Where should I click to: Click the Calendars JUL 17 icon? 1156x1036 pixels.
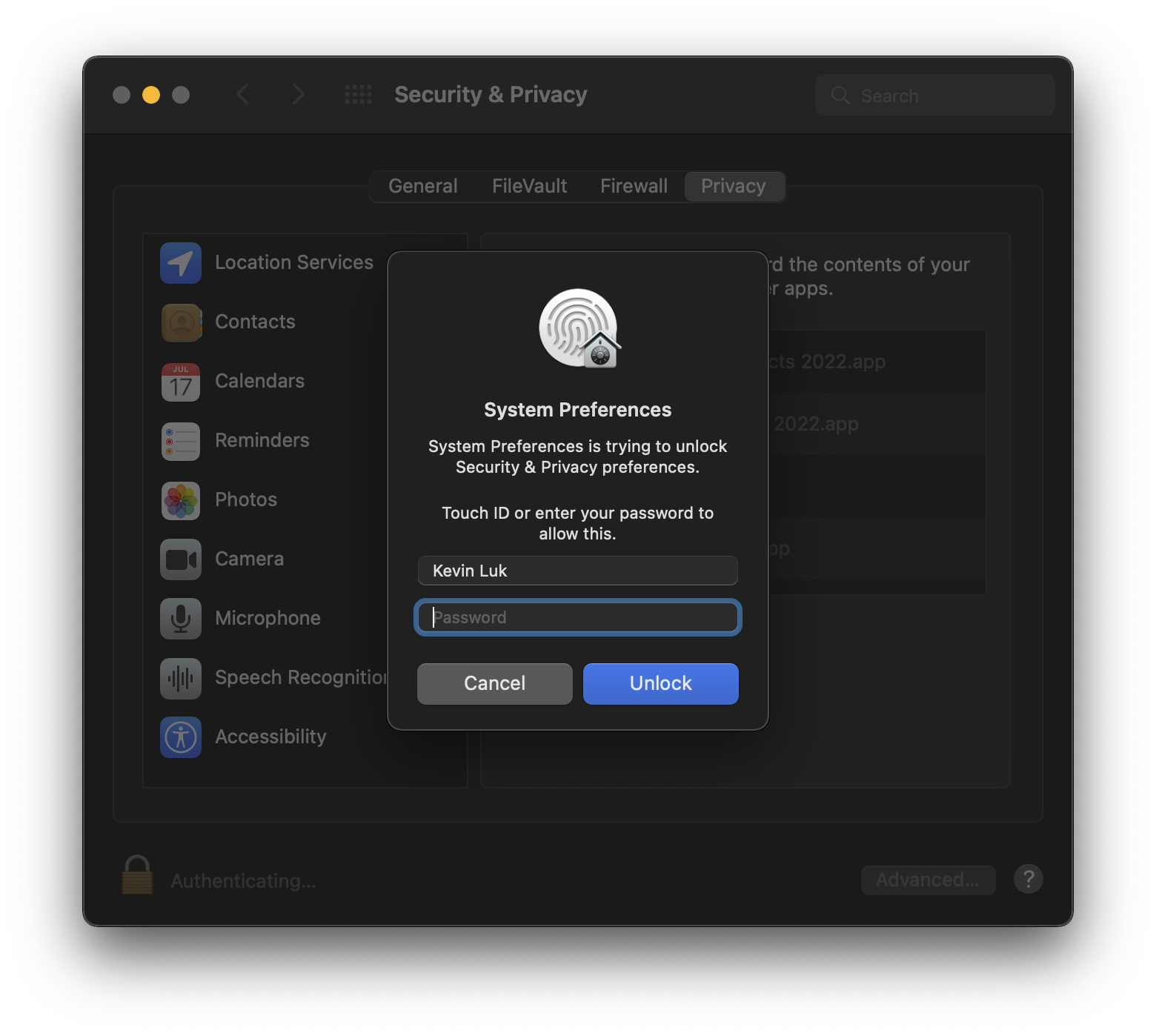(181, 382)
